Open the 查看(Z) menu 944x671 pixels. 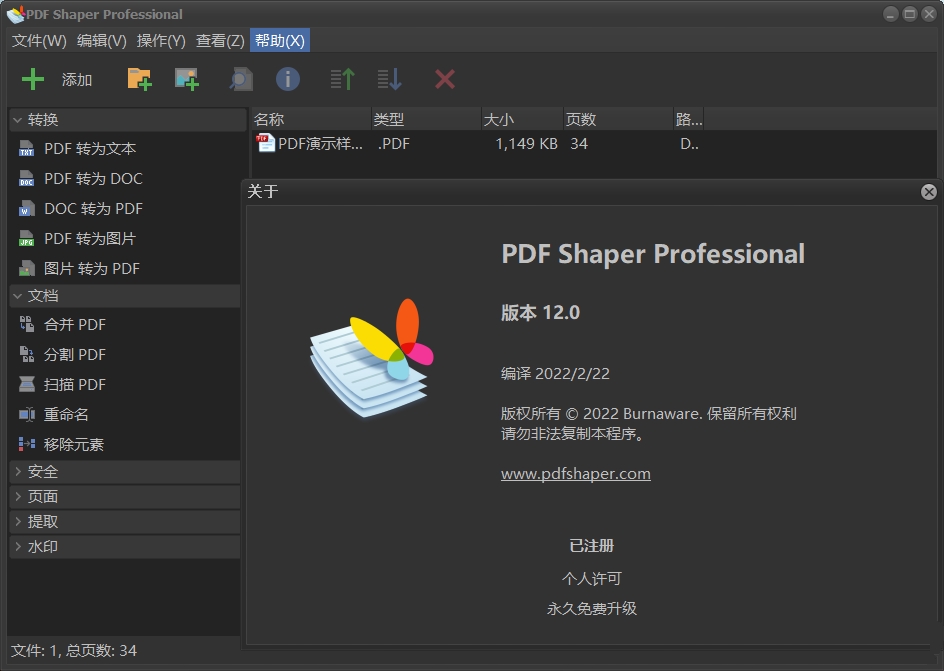(219, 41)
